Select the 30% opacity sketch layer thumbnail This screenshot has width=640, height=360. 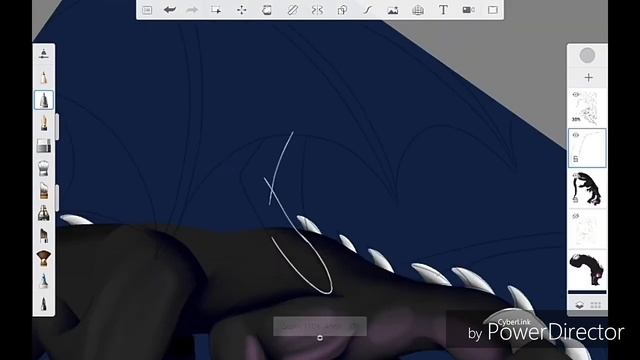(x=587, y=108)
